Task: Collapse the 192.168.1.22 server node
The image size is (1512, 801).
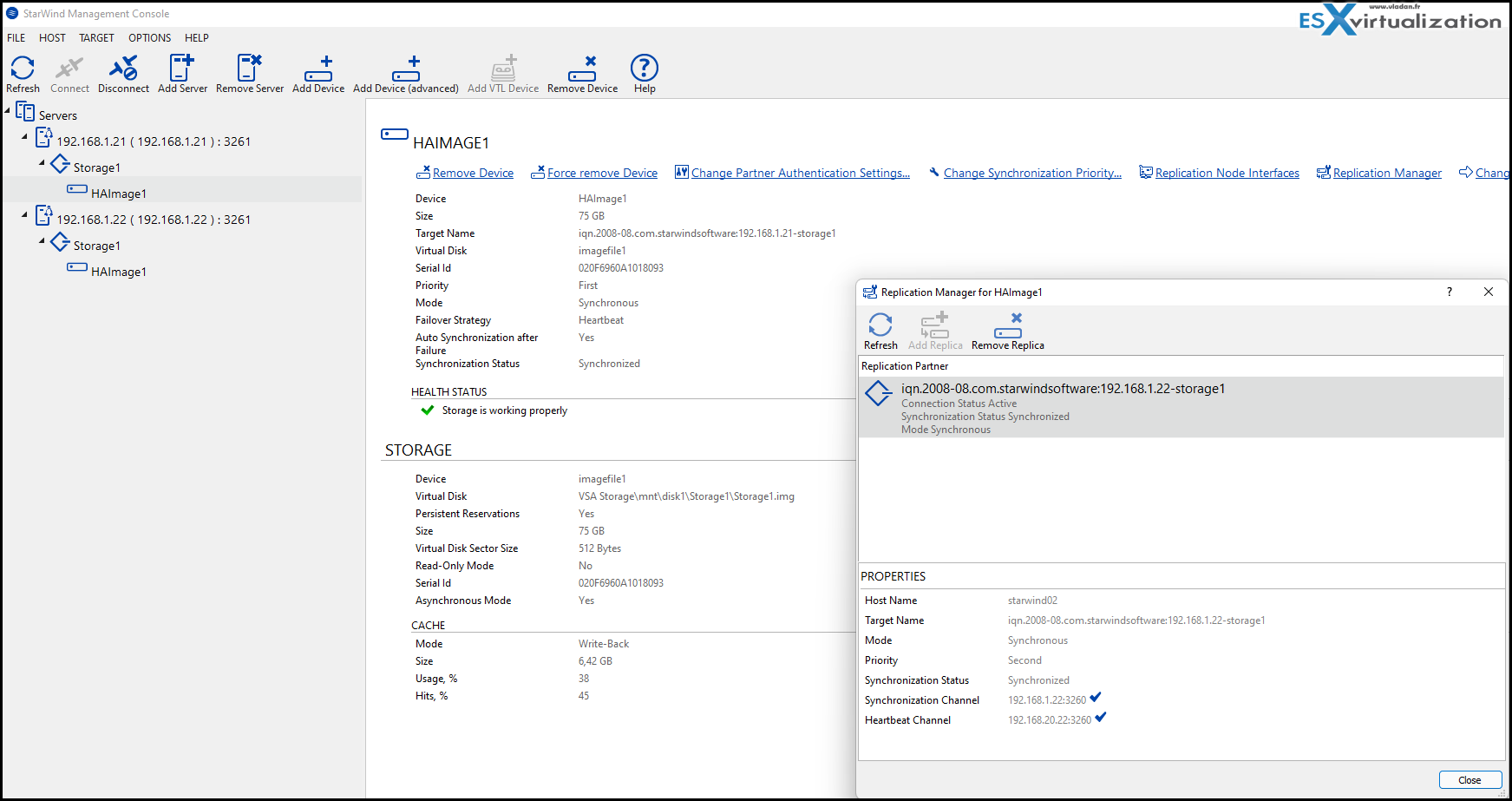Action: click(24, 214)
